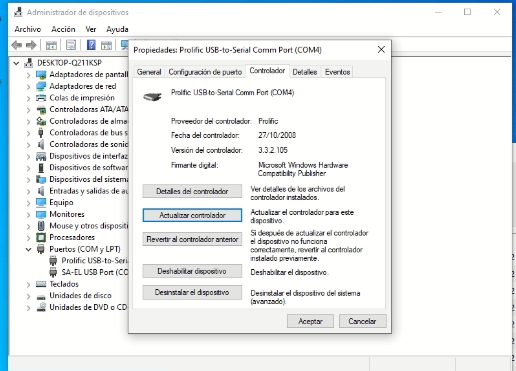Select Controladoras ATA/ATAPI item
Viewport: 516px width, 371px height.
(x=89, y=109)
